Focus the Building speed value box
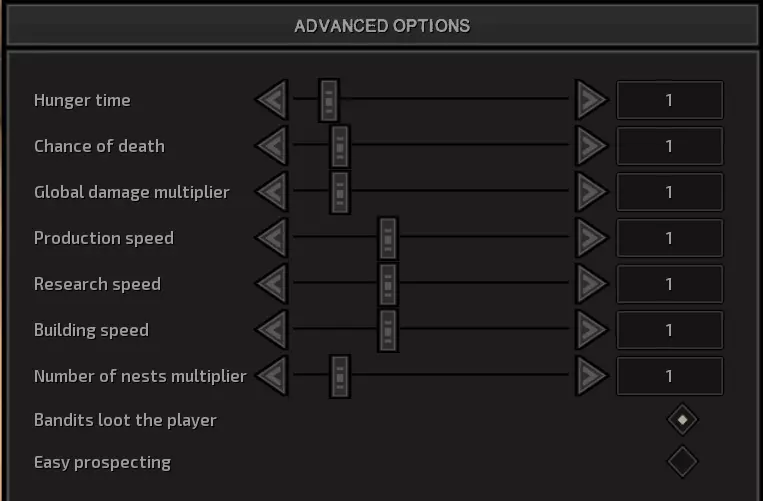The width and height of the screenshot is (763, 501). [669, 330]
